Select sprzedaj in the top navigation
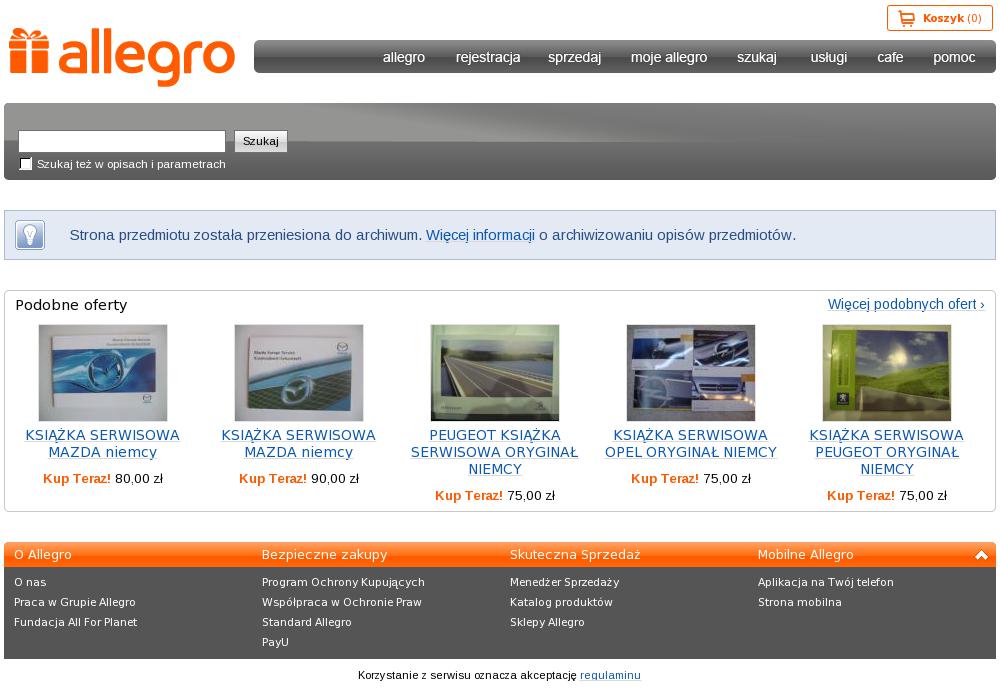The width and height of the screenshot is (1000, 695). point(574,57)
